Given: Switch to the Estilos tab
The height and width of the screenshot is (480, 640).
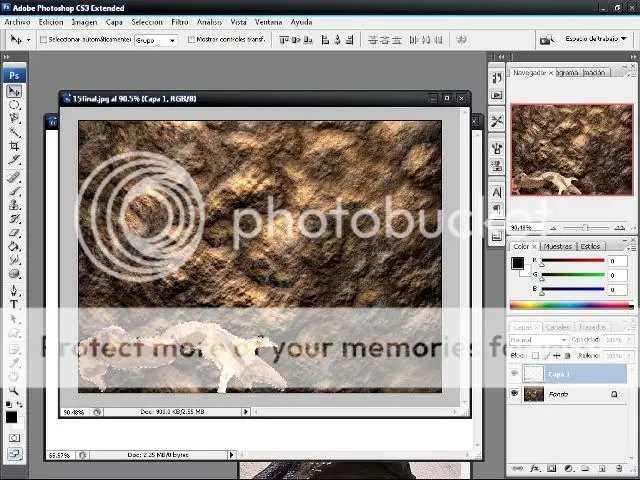Looking at the screenshot, I should [x=590, y=247].
